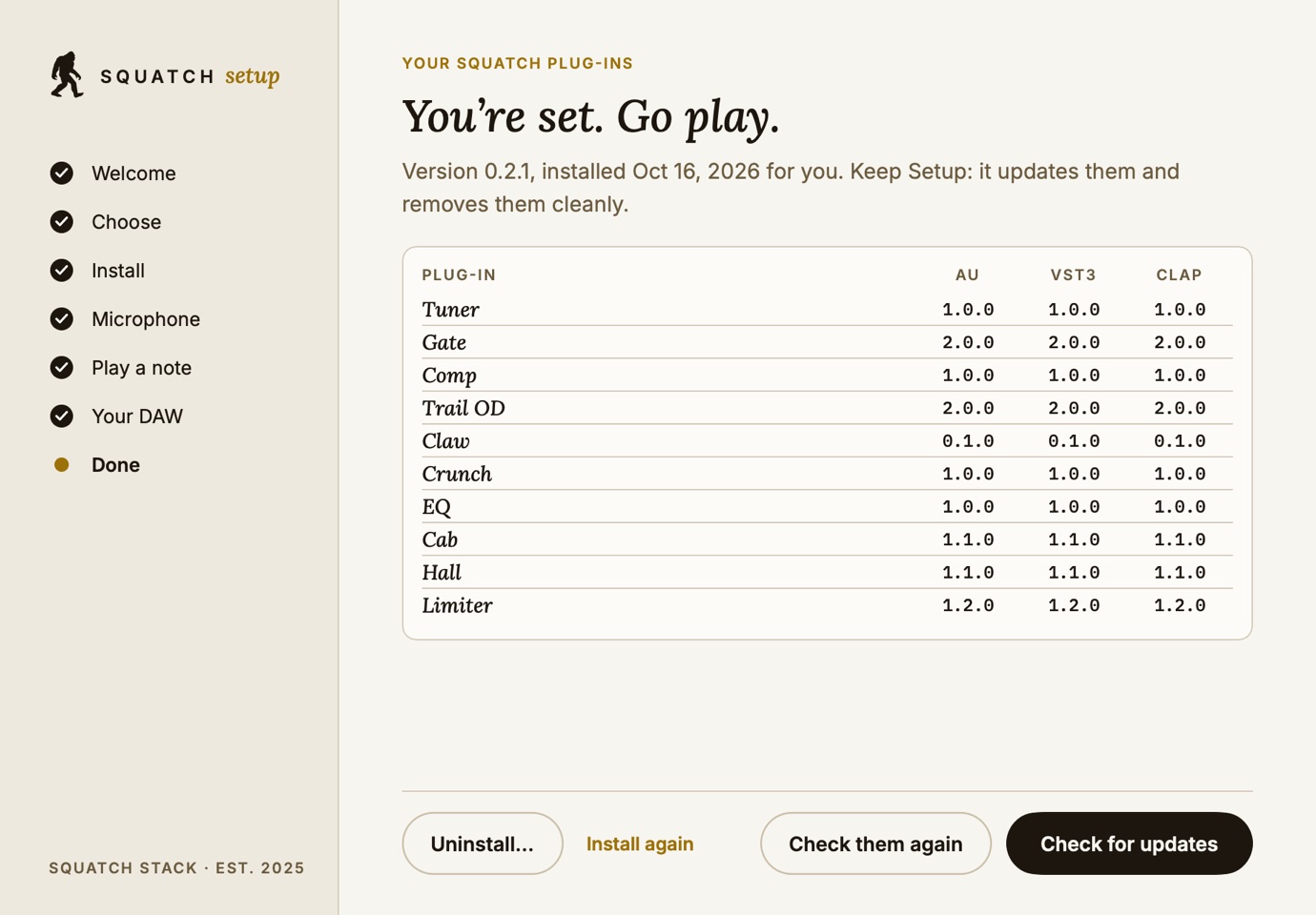Select the Tuner plug-in name
1316x915 pixels.
pyautogui.click(x=451, y=310)
